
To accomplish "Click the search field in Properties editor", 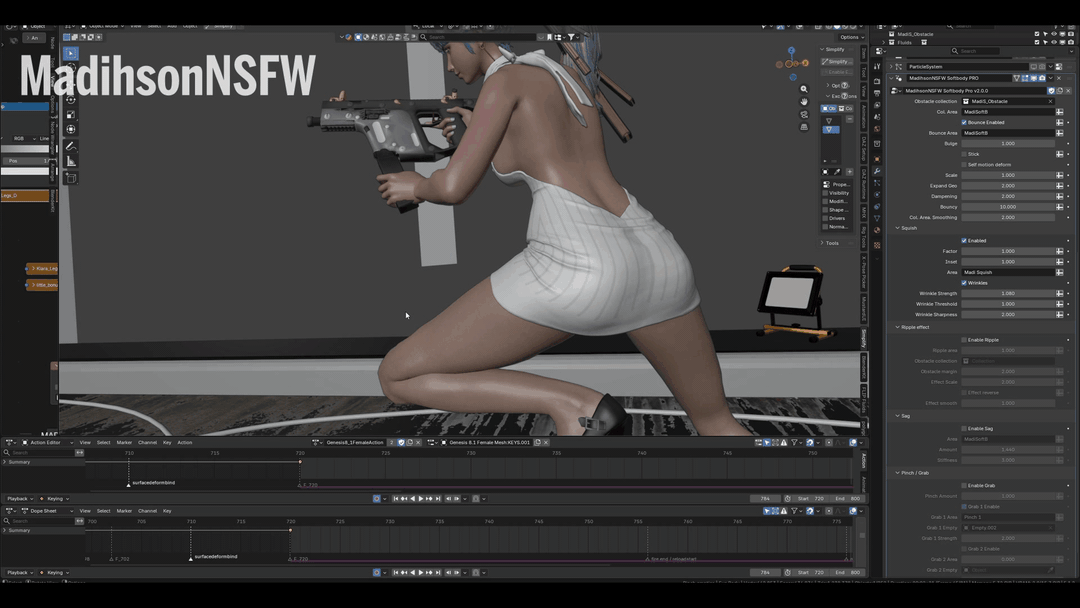I will pyautogui.click(x=975, y=51).
